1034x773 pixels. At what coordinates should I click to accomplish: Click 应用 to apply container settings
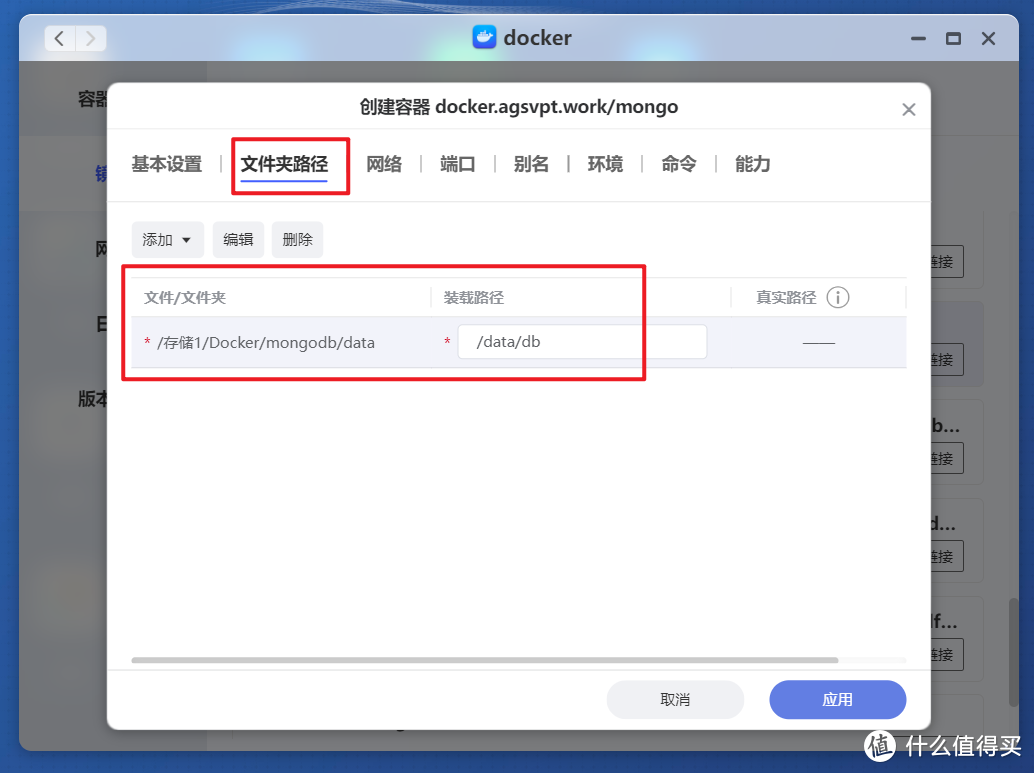tap(837, 699)
